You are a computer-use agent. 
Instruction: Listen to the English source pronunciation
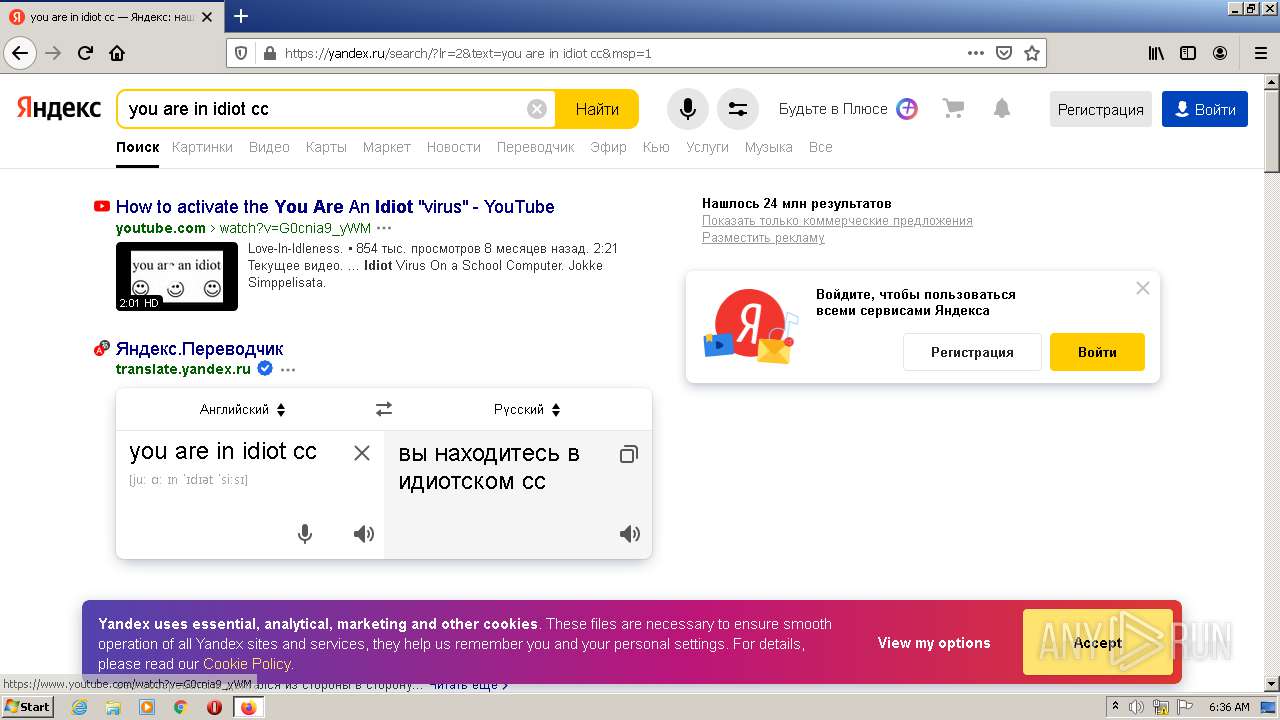point(364,534)
